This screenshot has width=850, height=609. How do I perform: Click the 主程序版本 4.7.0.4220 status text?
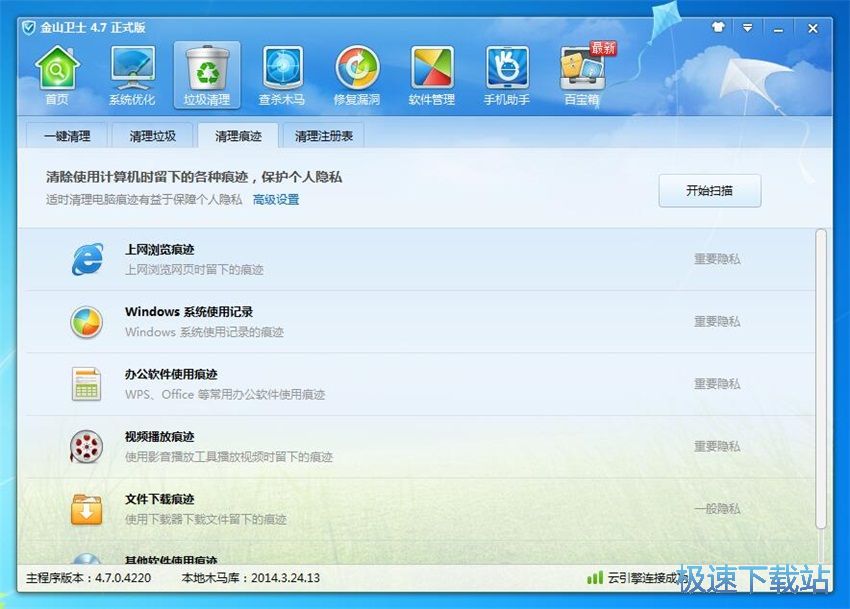point(88,578)
